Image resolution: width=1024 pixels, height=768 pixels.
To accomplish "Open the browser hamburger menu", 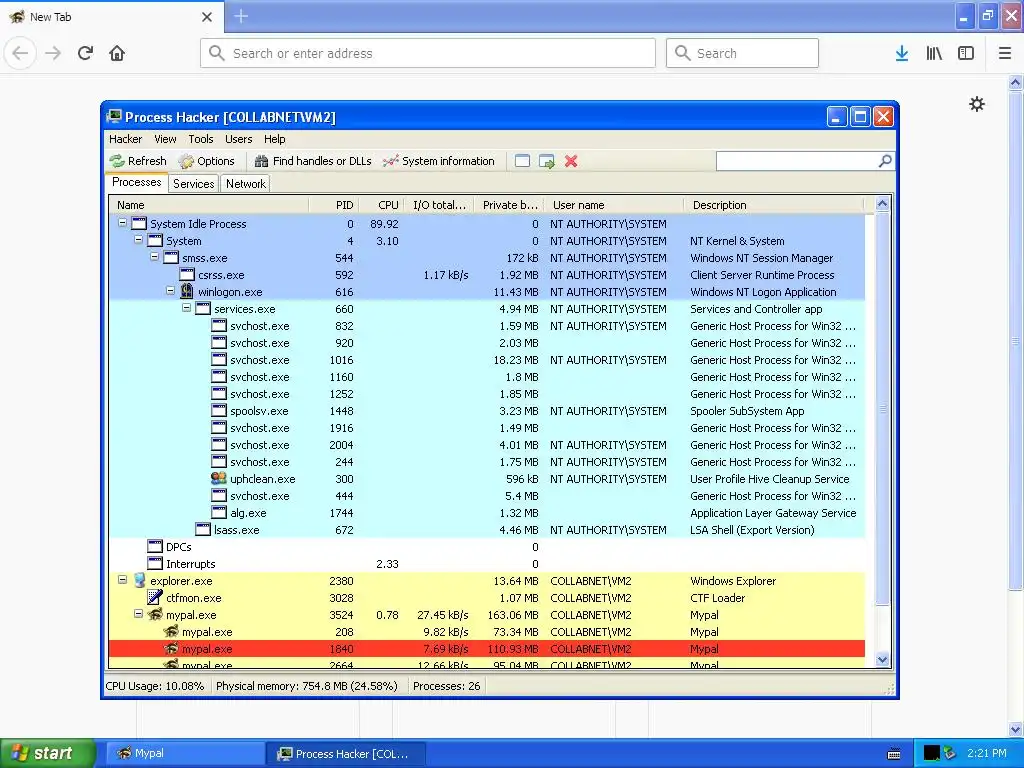I will 1005,54.
